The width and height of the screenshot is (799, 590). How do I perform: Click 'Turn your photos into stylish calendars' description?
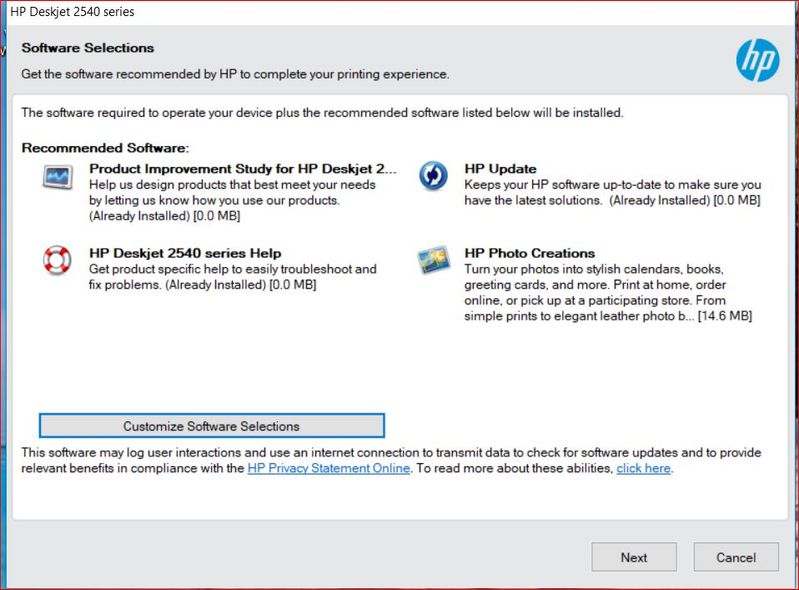pyautogui.click(x=608, y=292)
